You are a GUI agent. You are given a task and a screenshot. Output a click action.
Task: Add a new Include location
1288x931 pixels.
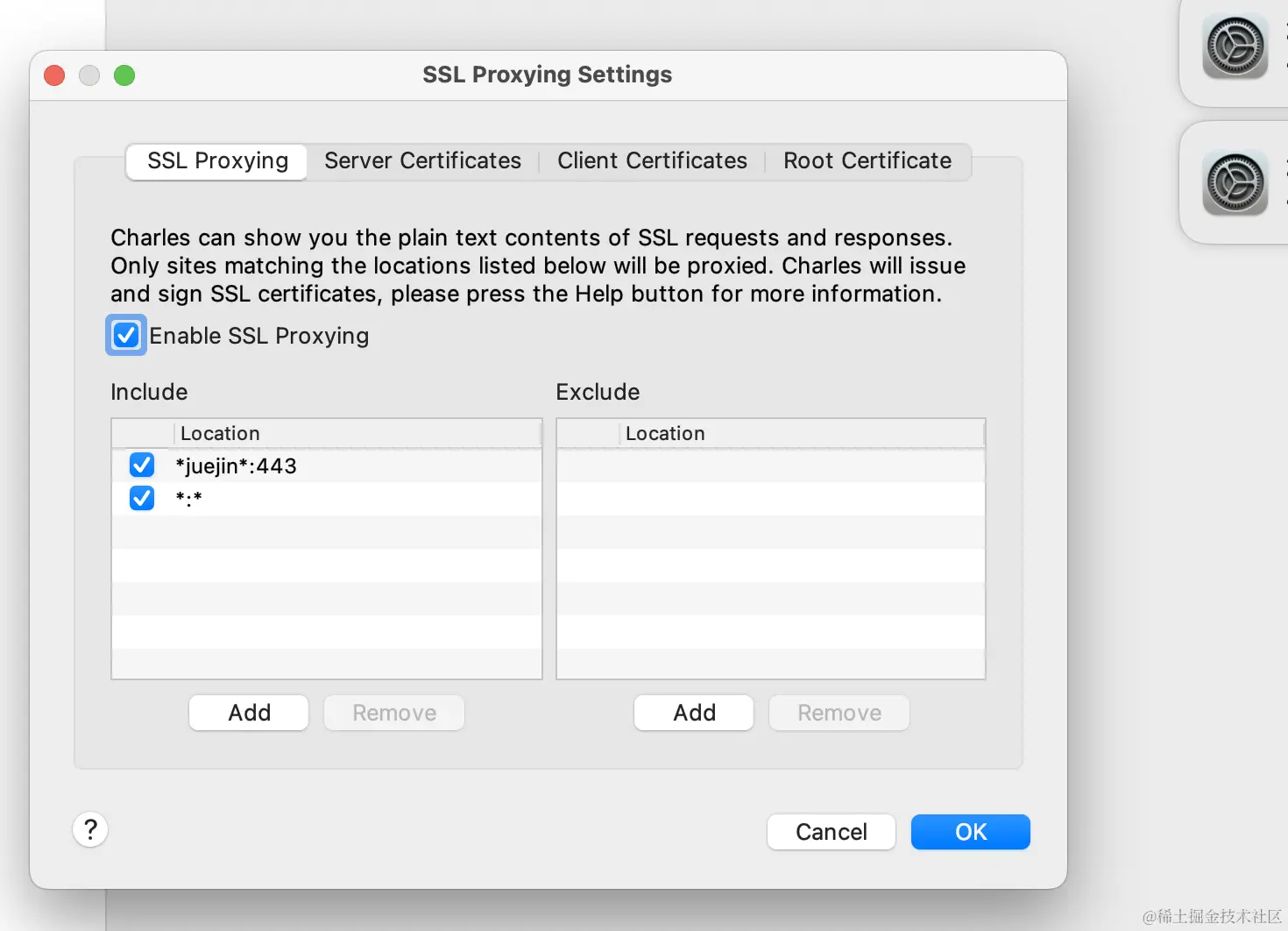(x=249, y=713)
